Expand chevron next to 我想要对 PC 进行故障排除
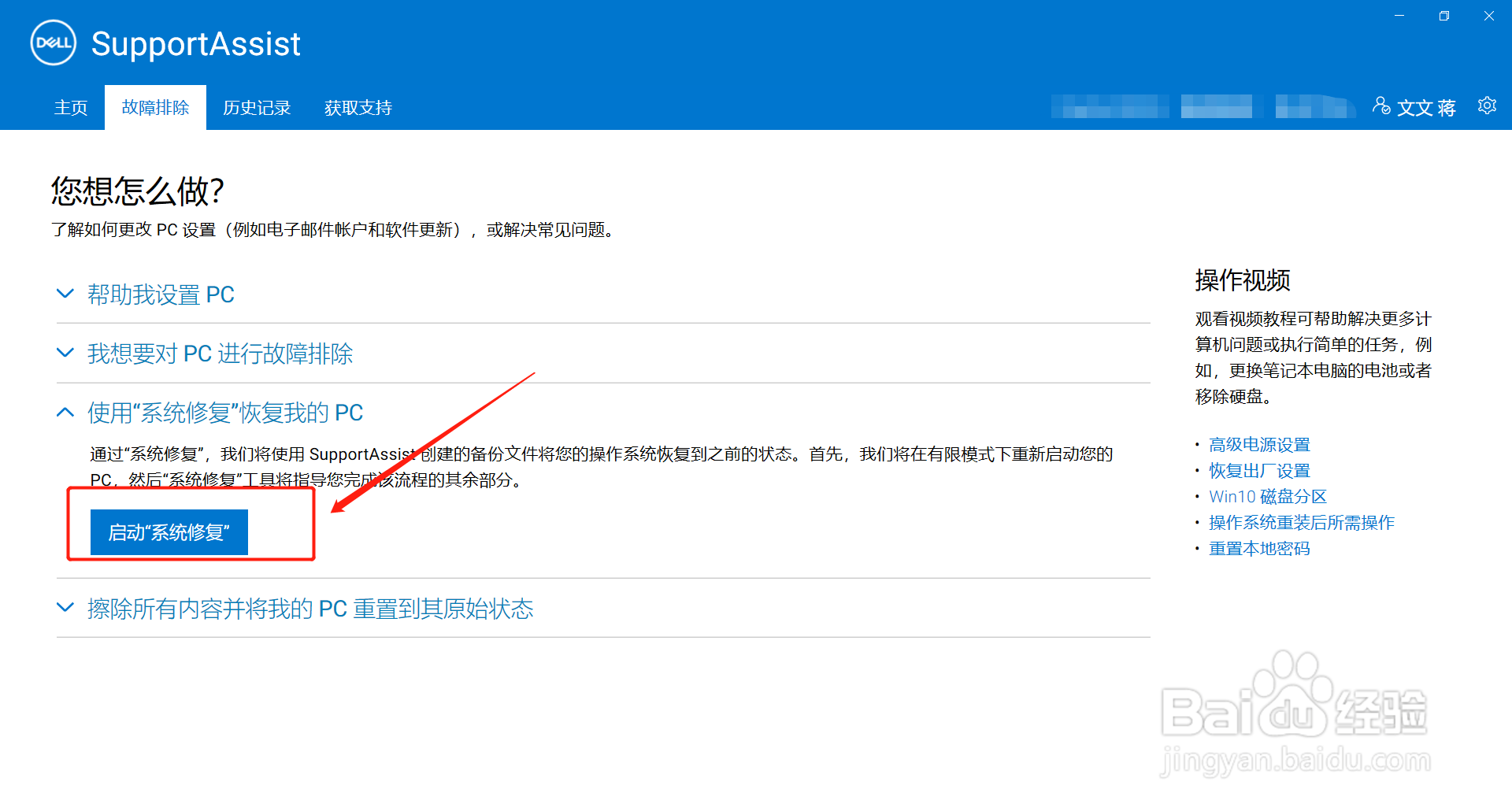 click(65, 353)
